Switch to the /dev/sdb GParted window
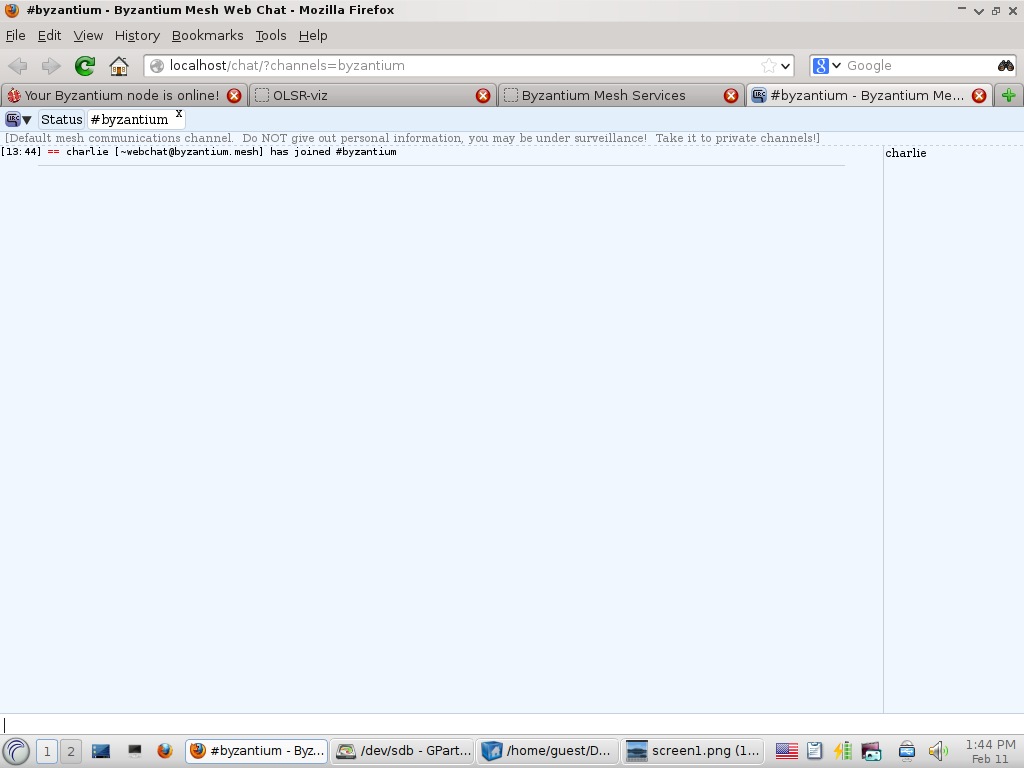The width and height of the screenshot is (1024, 768). (404, 751)
